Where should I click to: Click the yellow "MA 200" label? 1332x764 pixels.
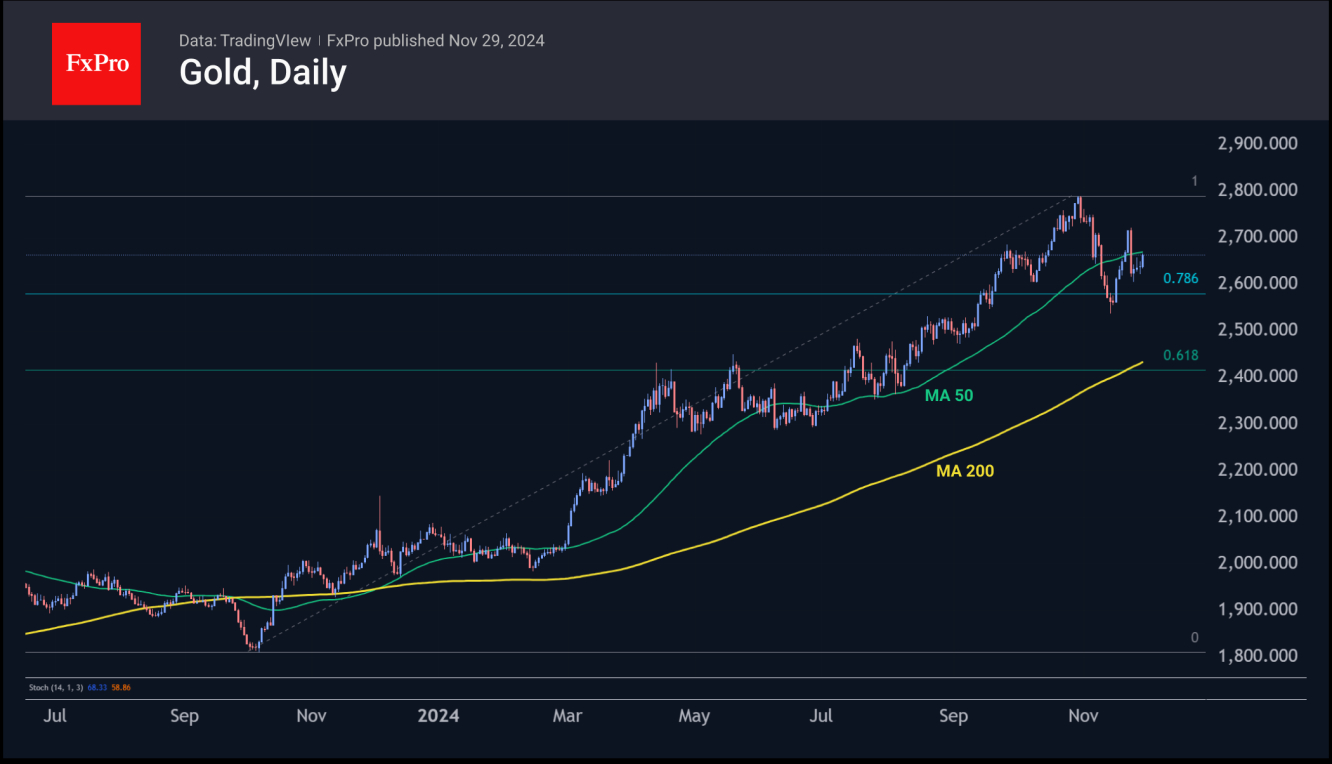(965, 470)
